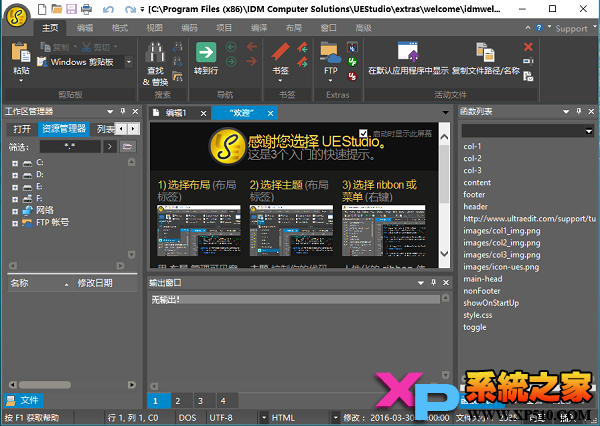The height and width of the screenshot is (426, 600).
Task: Select 'showOnStartUp' in function list
Action: (491, 303)
